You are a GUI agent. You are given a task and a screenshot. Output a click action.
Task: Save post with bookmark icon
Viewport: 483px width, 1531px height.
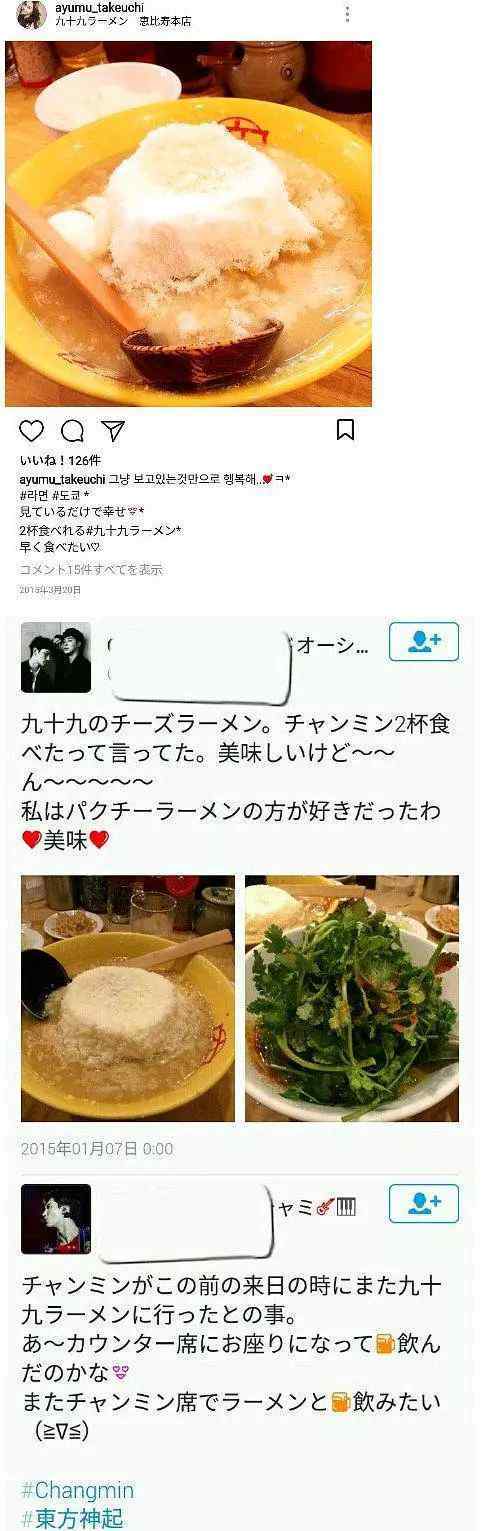pyautogui.click(x=345, y=430)
